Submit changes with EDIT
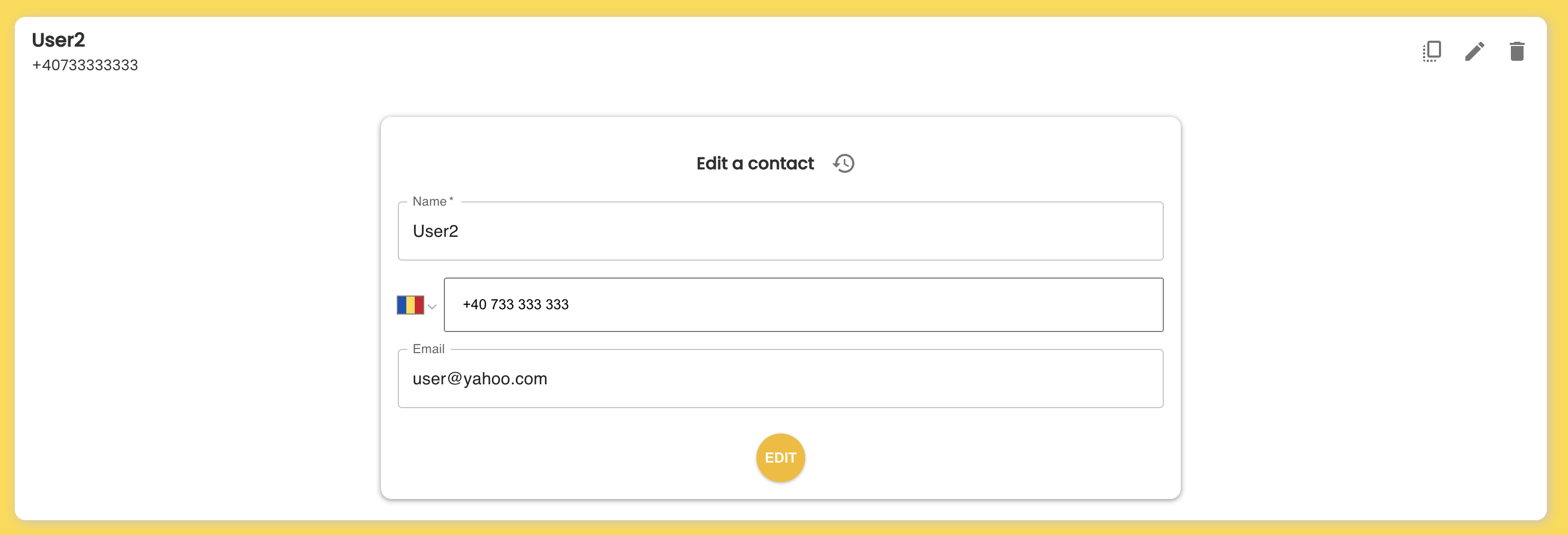 (780, 457)
